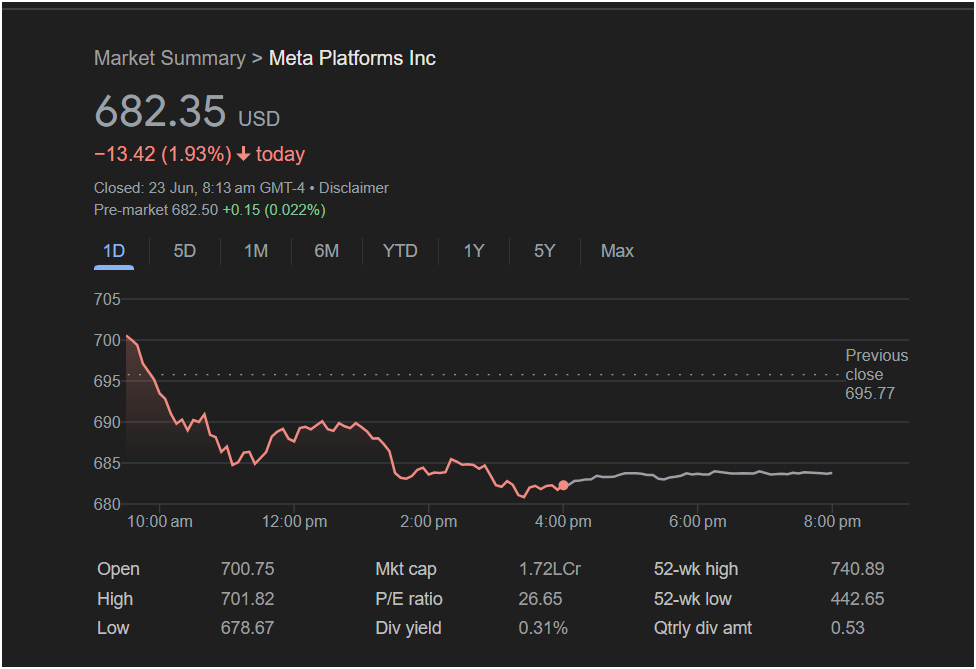Click the Open value 700.75
Screen dimensions: 976x669
point(247,569)
